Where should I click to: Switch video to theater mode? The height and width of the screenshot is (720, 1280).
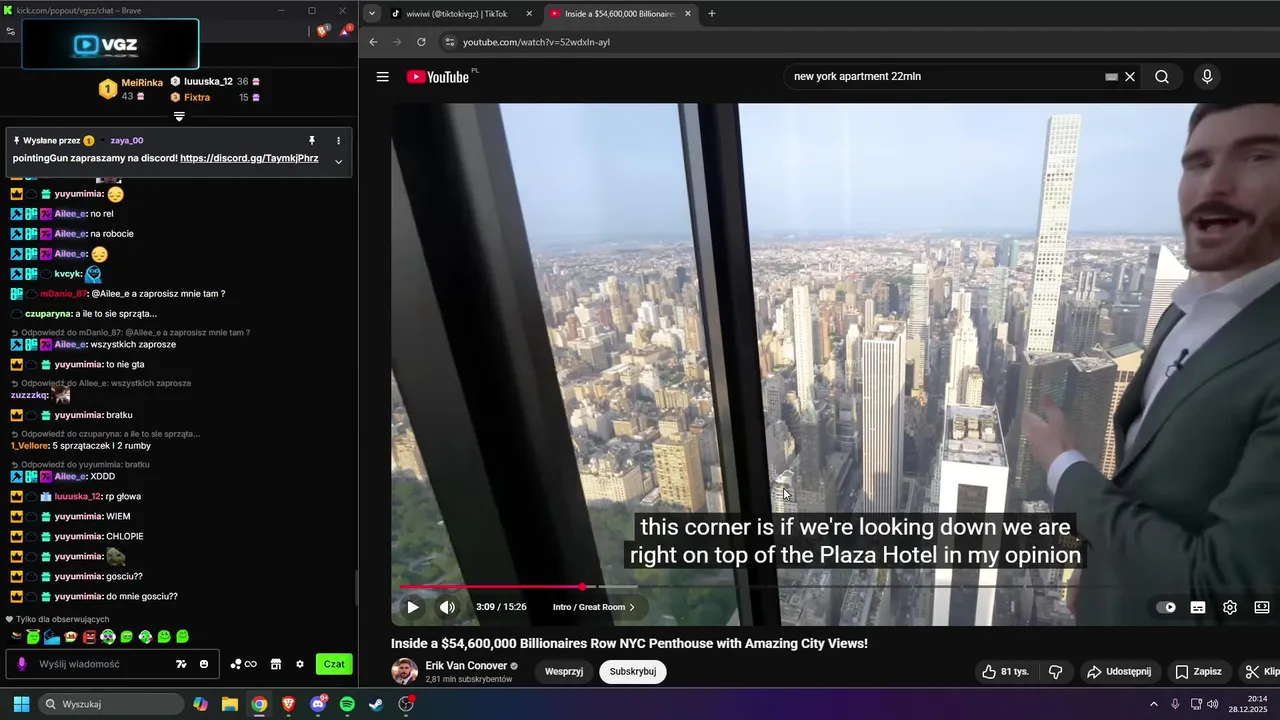1262,607
